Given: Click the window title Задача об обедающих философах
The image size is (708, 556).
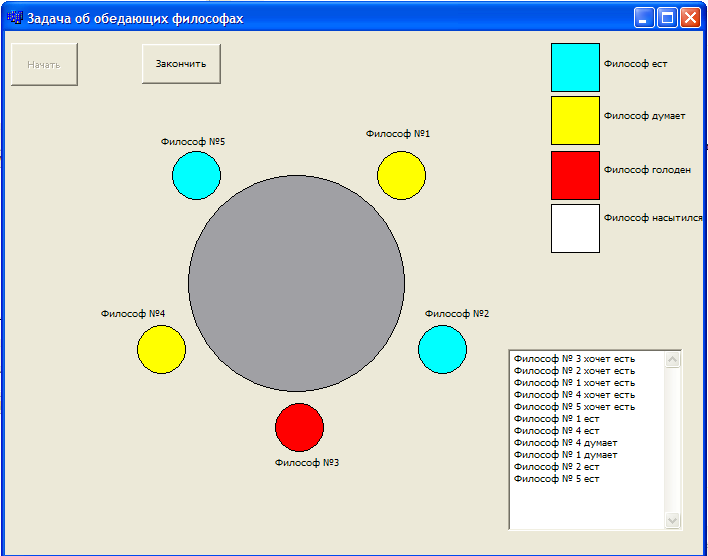Looking at the screenshot, I should click(x=135, y=19).
